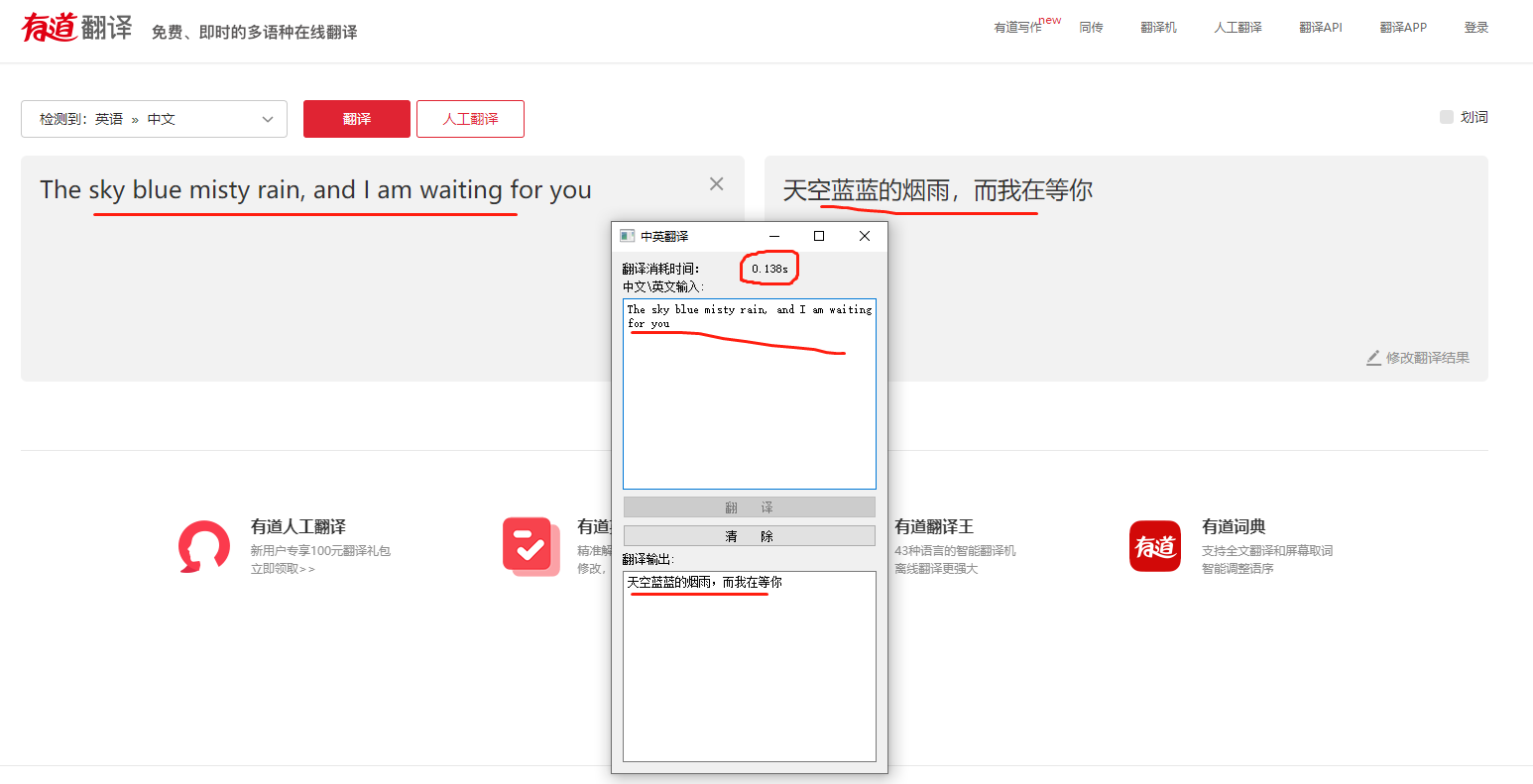Click the 免费、即时的多语种在线翻译 tagline
1533x784 pixels.
pyautogui.click(x=255, y=32)
